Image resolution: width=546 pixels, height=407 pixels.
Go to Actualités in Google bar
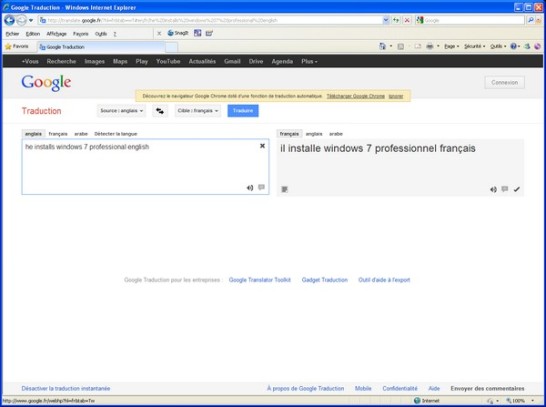[x=202, y=61]
